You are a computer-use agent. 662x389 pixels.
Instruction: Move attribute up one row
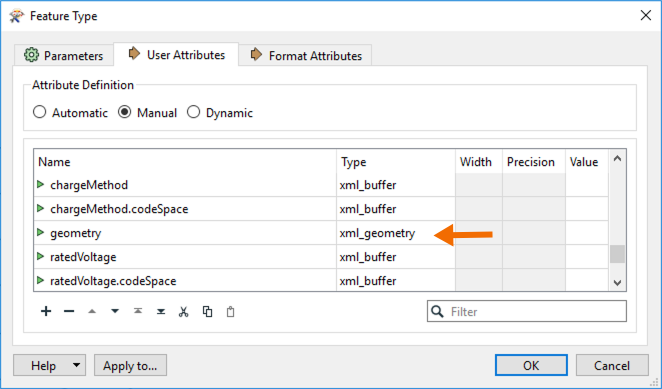point(92,312)
